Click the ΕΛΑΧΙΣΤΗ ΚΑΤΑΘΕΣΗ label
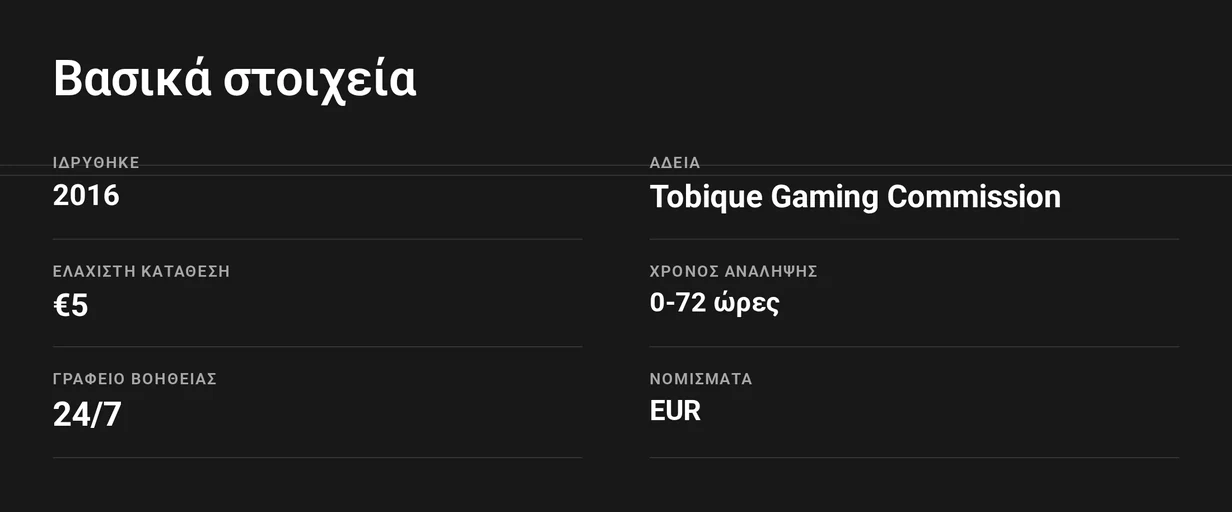Viewport: 1232px width, 512px height. click(x=141, y=271)
